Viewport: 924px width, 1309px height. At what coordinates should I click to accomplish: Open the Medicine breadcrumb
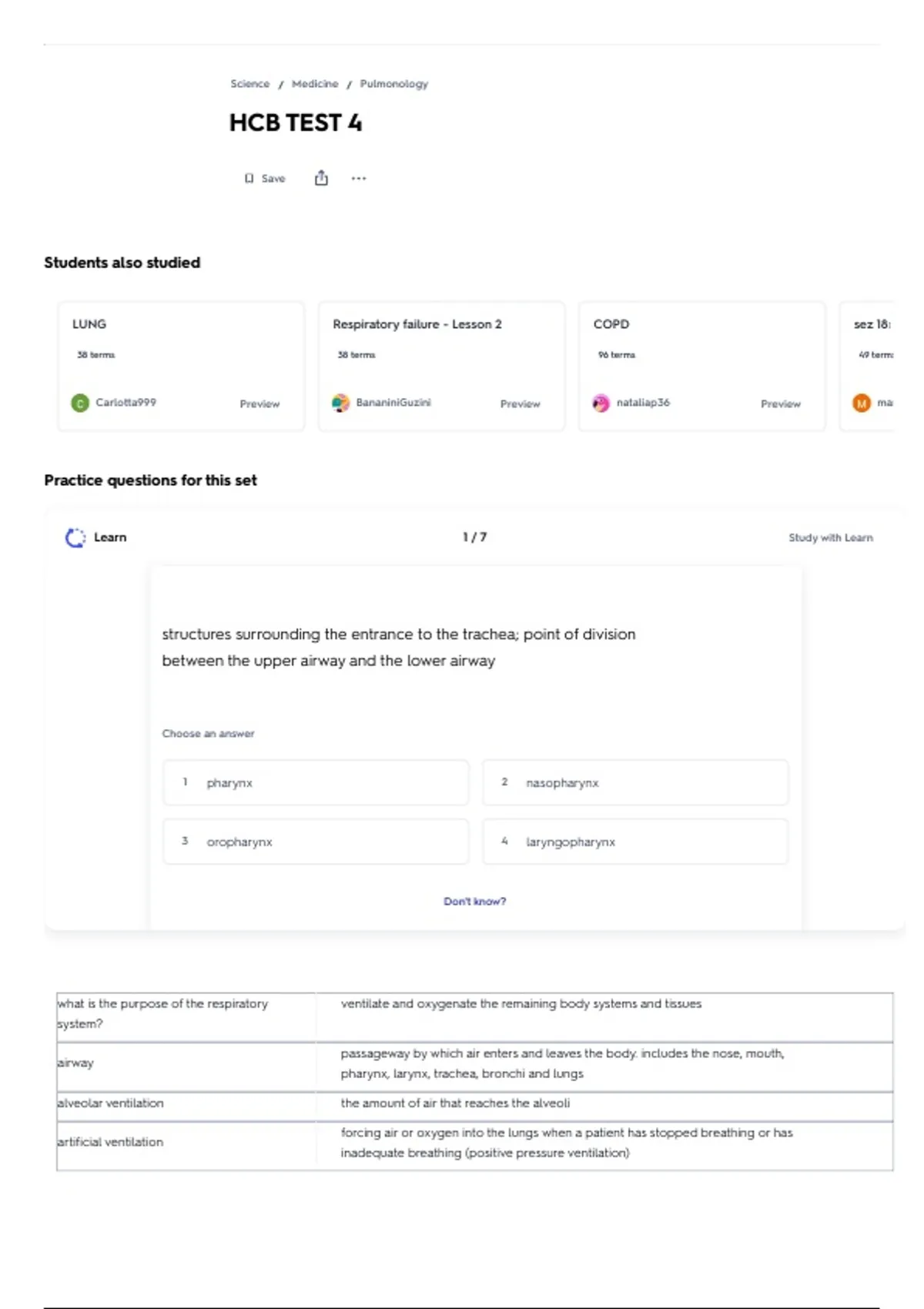coord(315,84)
